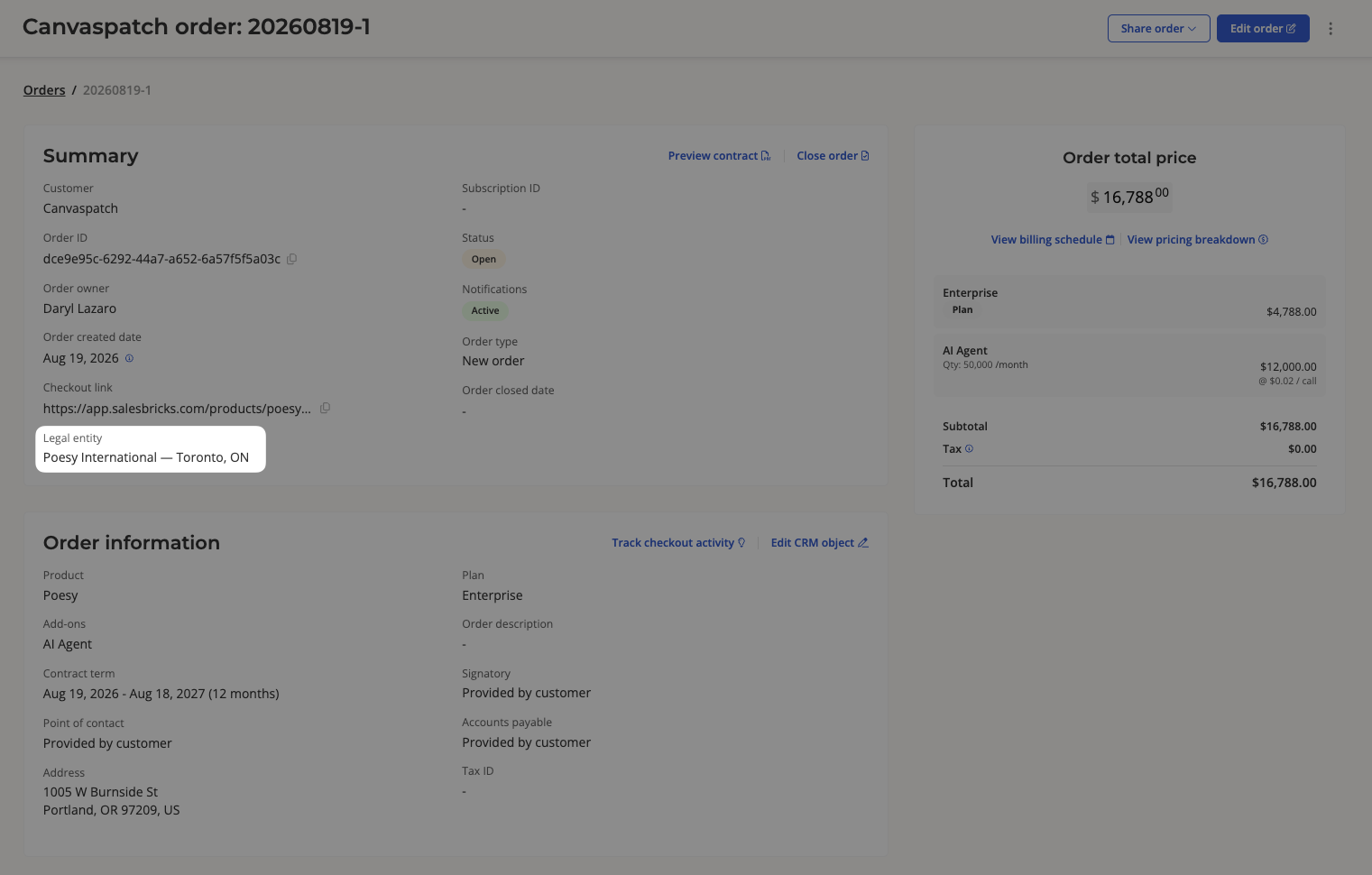Open Preview contract
Screen dimensions: 1372x875
719,156
